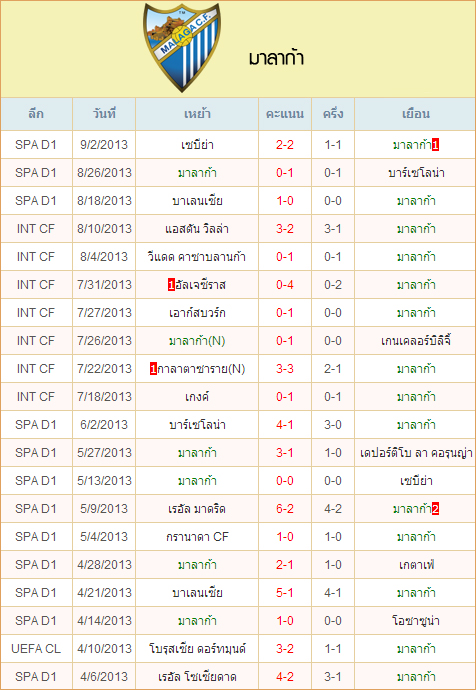Select the date 4/14/2013
The height and width of the screenshot is (690, 476).
point(104,621)
